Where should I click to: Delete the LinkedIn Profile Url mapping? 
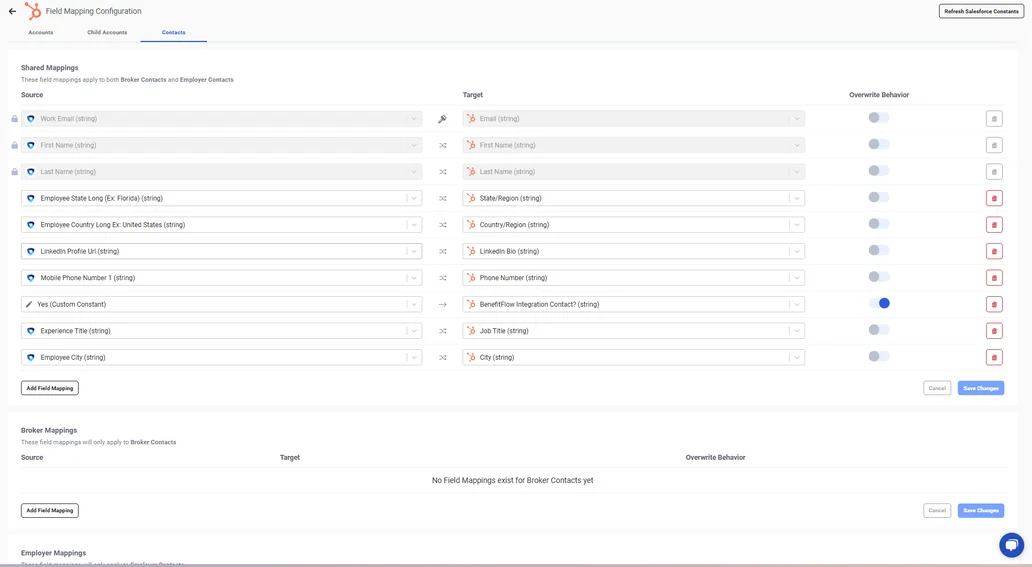tap(994, 251)
